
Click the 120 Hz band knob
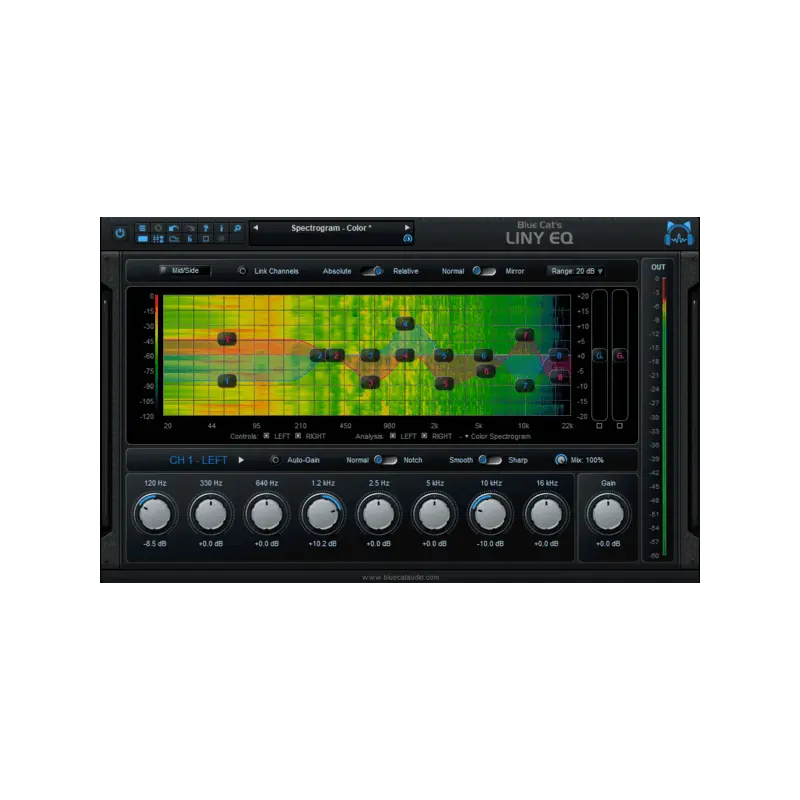click(x=155, y=514)
